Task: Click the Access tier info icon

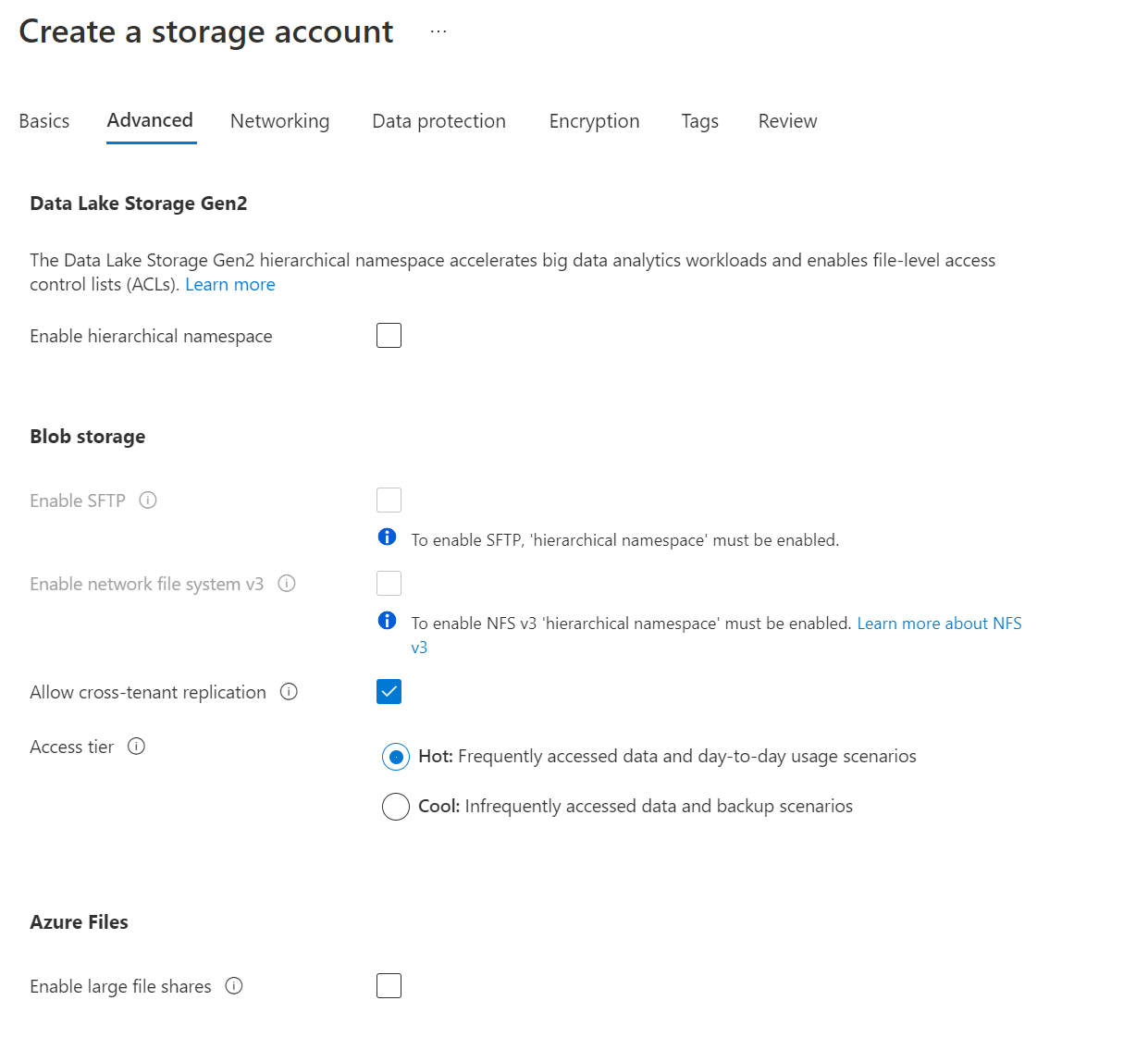Action: tap(137, 747)
